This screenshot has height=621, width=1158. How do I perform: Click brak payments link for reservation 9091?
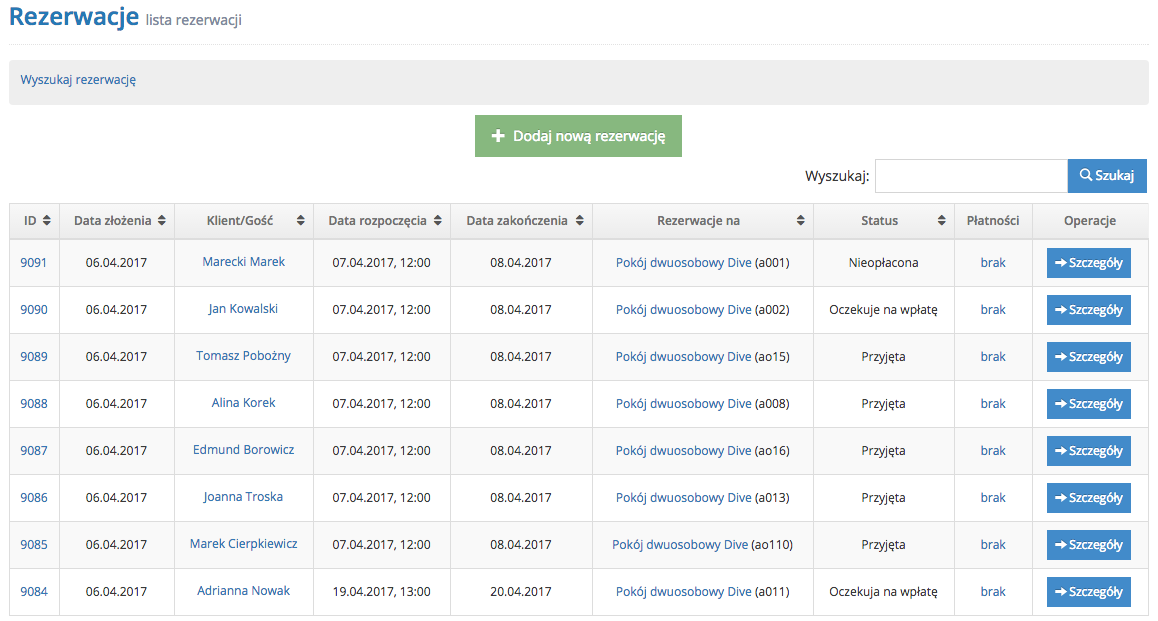tap(993, 263)
